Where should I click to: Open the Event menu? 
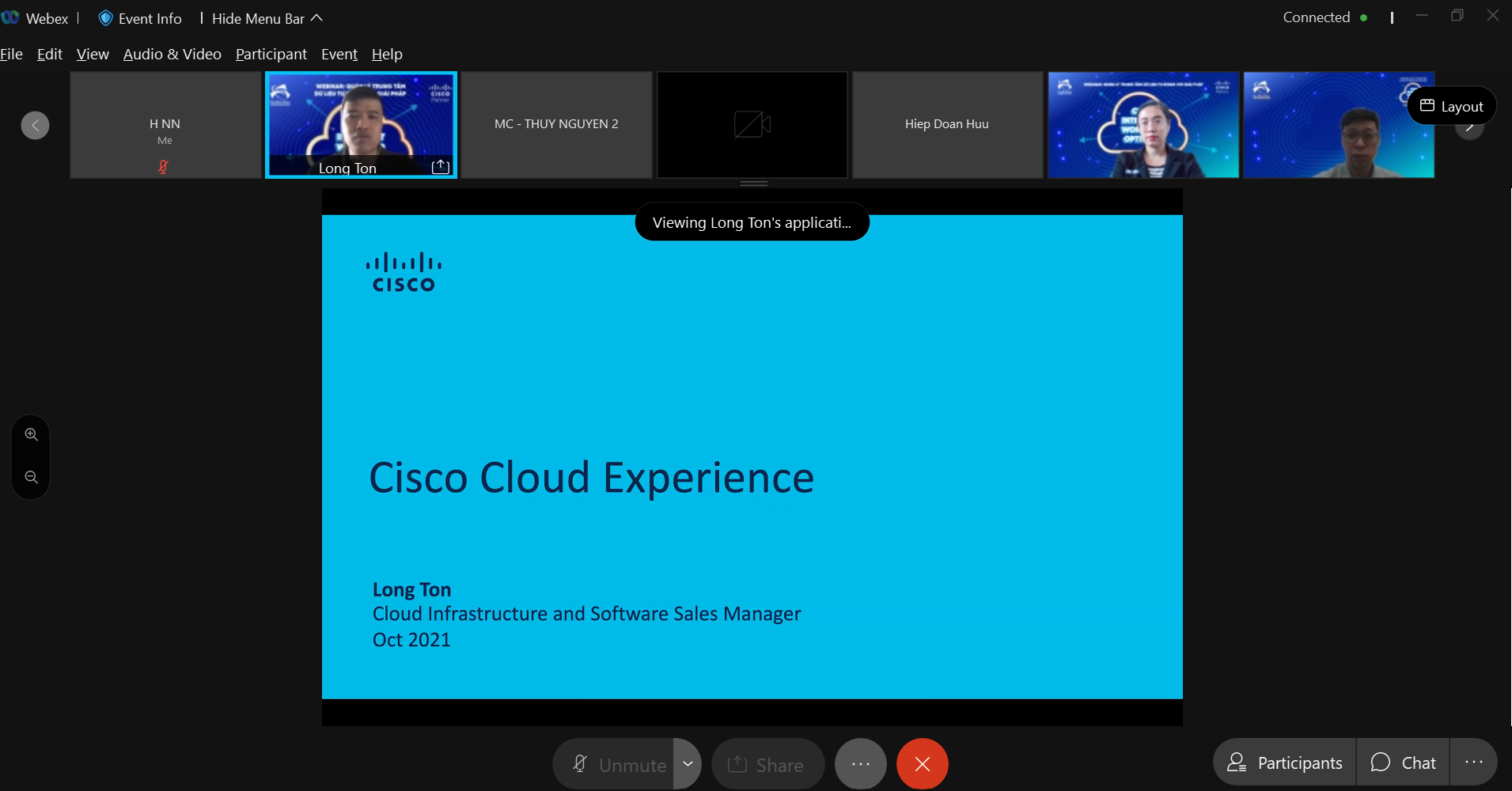point(339,54)
